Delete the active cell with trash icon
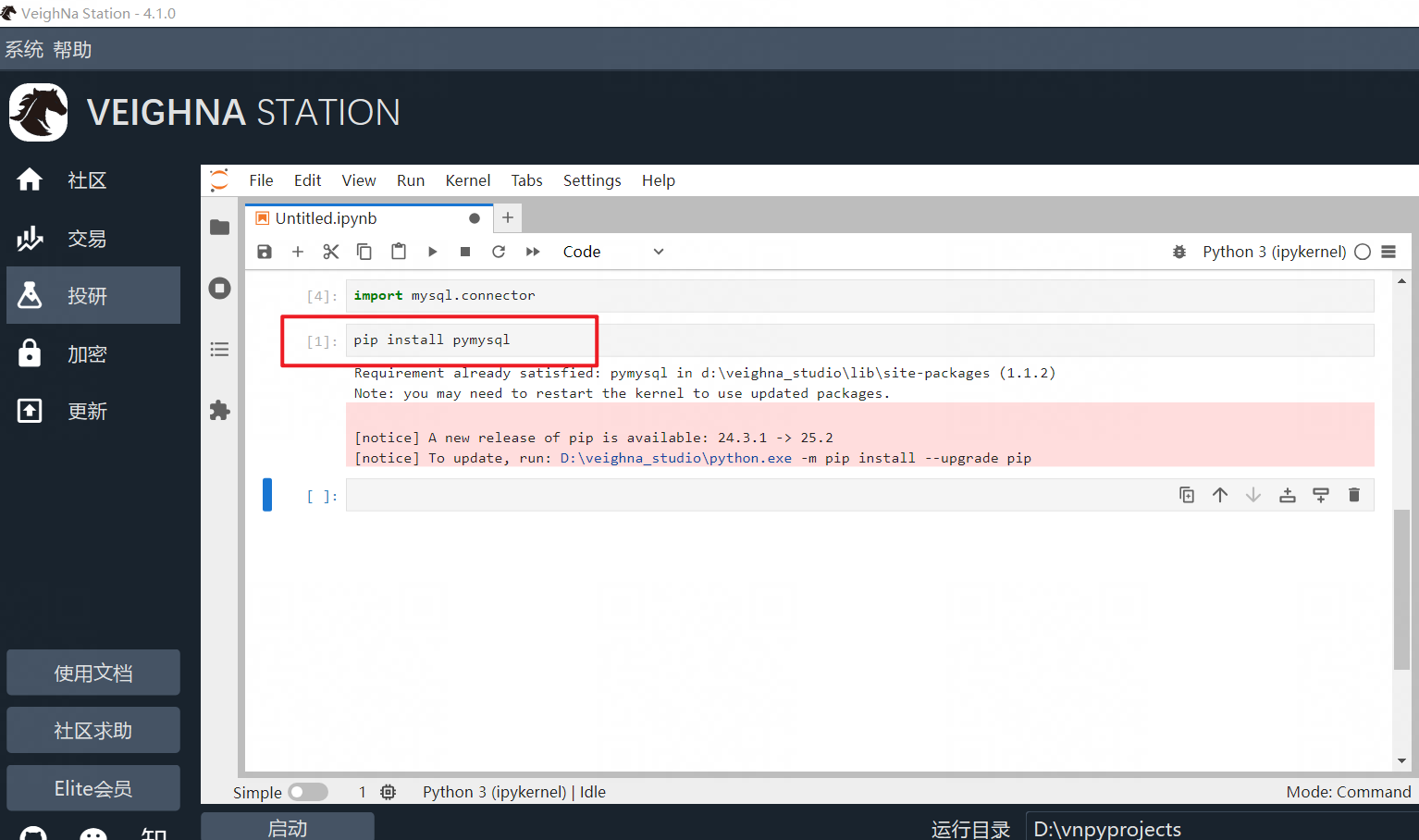This screenshot has height=840, width=1419. (1354, 495)
